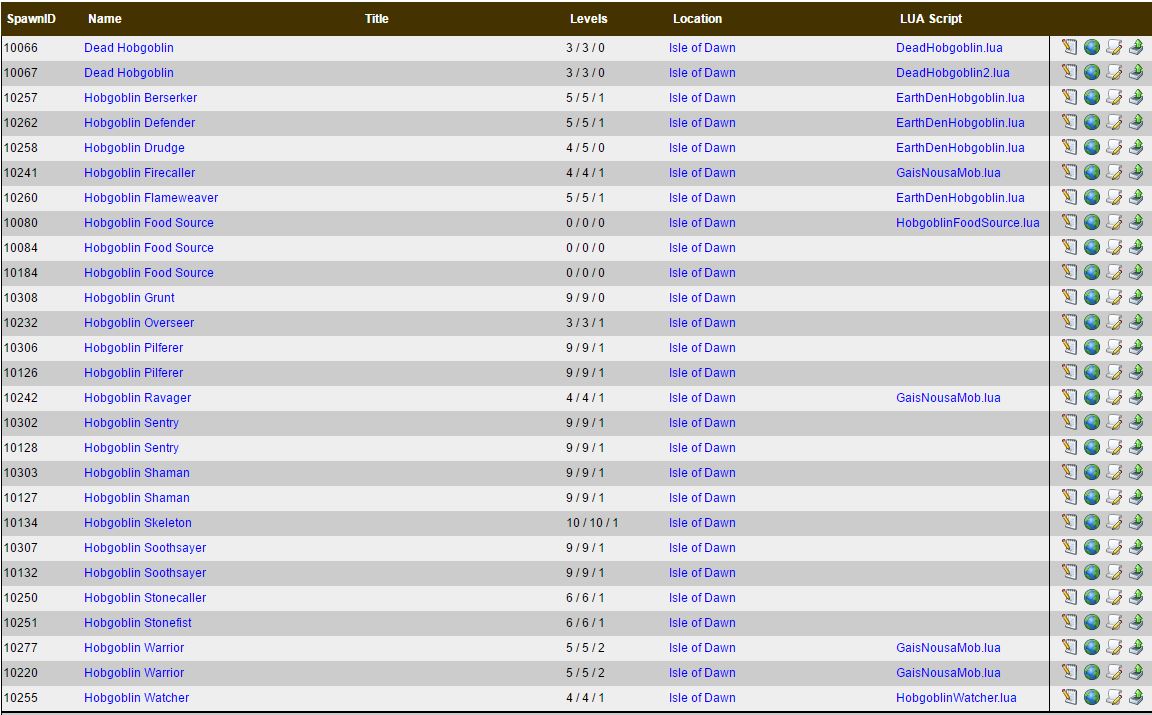
Task: Click notepad edit icon for Dead Hobgoblin 10066
Action: coord(1070,47)
